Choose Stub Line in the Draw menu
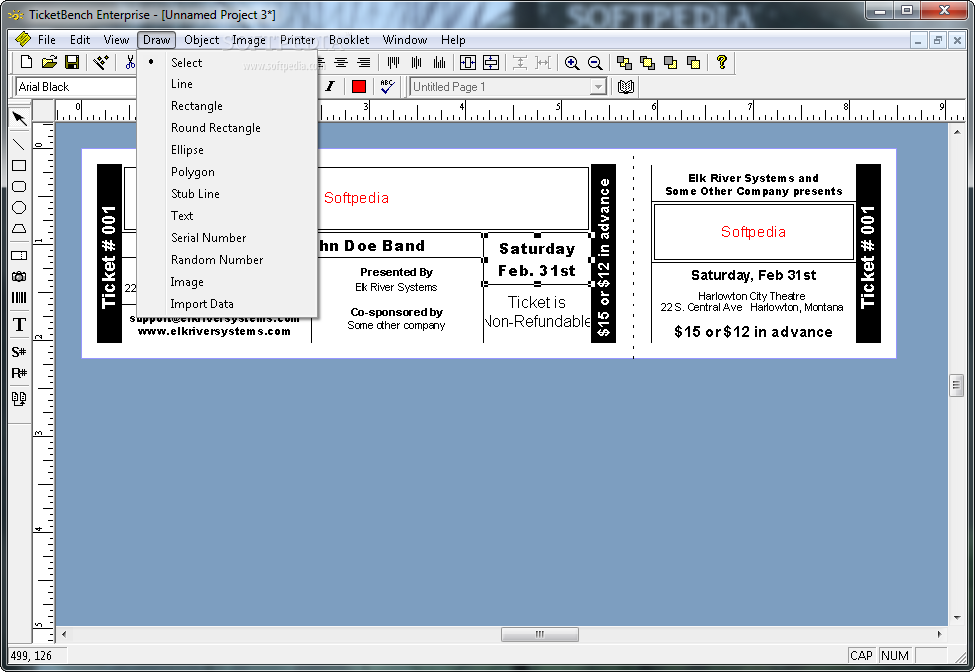975x672 pixels. click(x=228, y=194)
